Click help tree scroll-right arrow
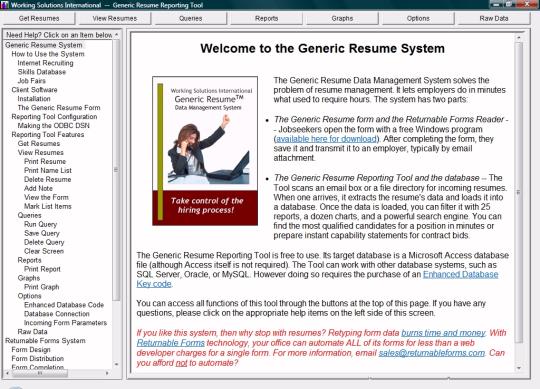The width and height of the screenshot is (540, 389). point(107,373)
